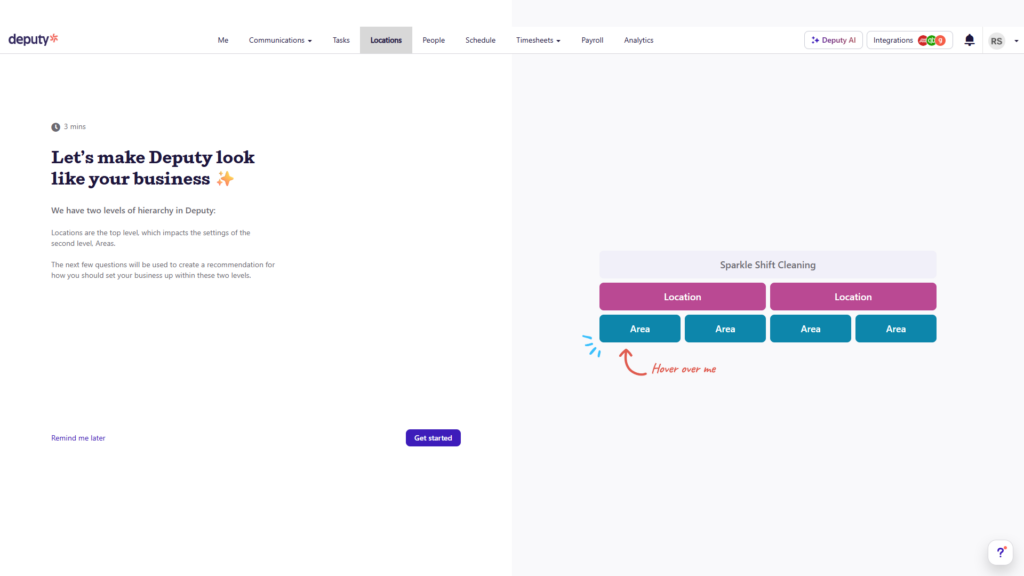Screen dimensions: 1024x576
Task: Click the RS user avatar
Action: (x=996, y=40)
